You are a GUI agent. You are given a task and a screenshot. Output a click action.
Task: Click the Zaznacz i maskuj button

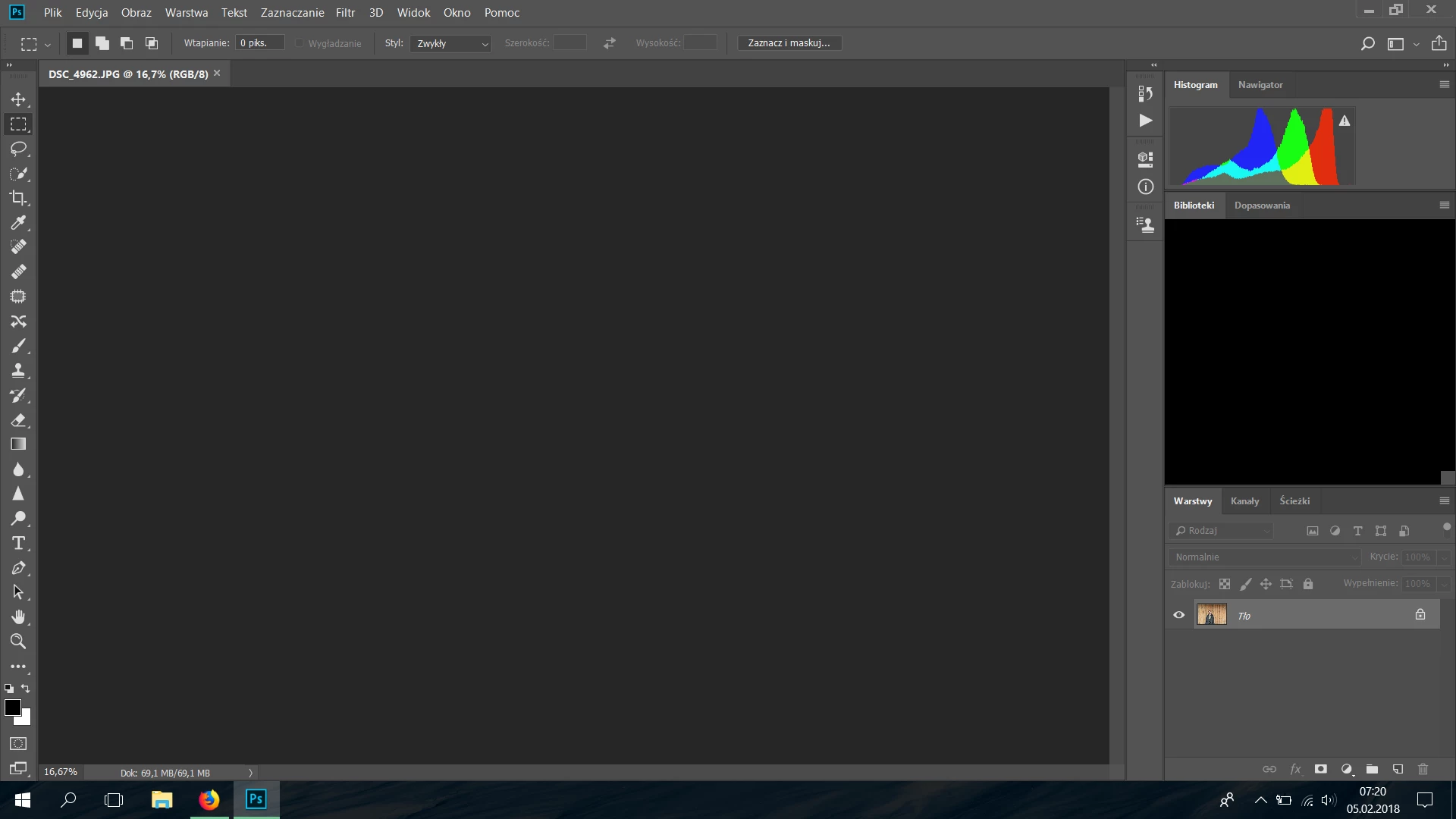789,43
